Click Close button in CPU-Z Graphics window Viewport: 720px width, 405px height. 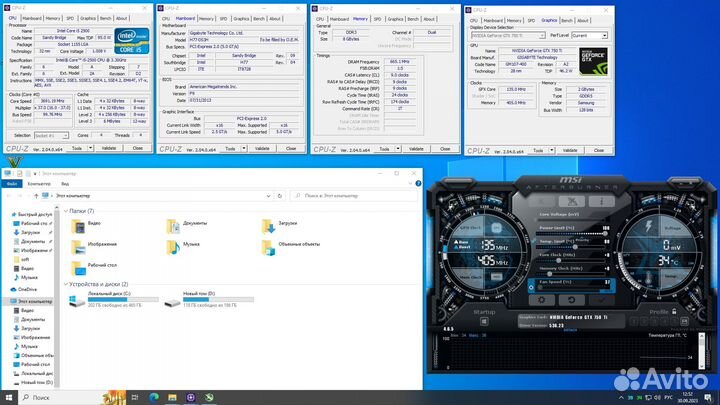[x=599, y=150]
